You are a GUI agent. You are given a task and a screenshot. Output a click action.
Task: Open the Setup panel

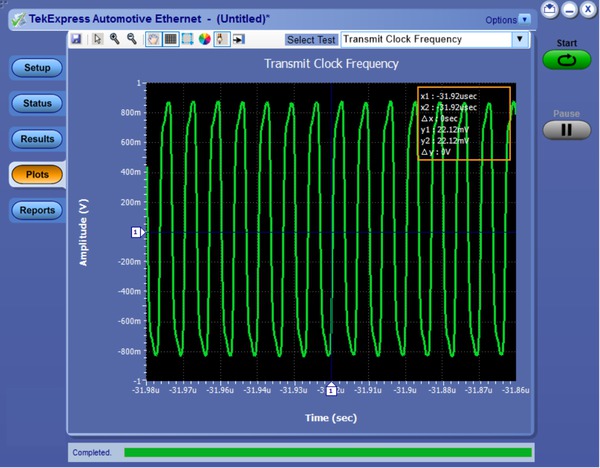pos(37,68)
